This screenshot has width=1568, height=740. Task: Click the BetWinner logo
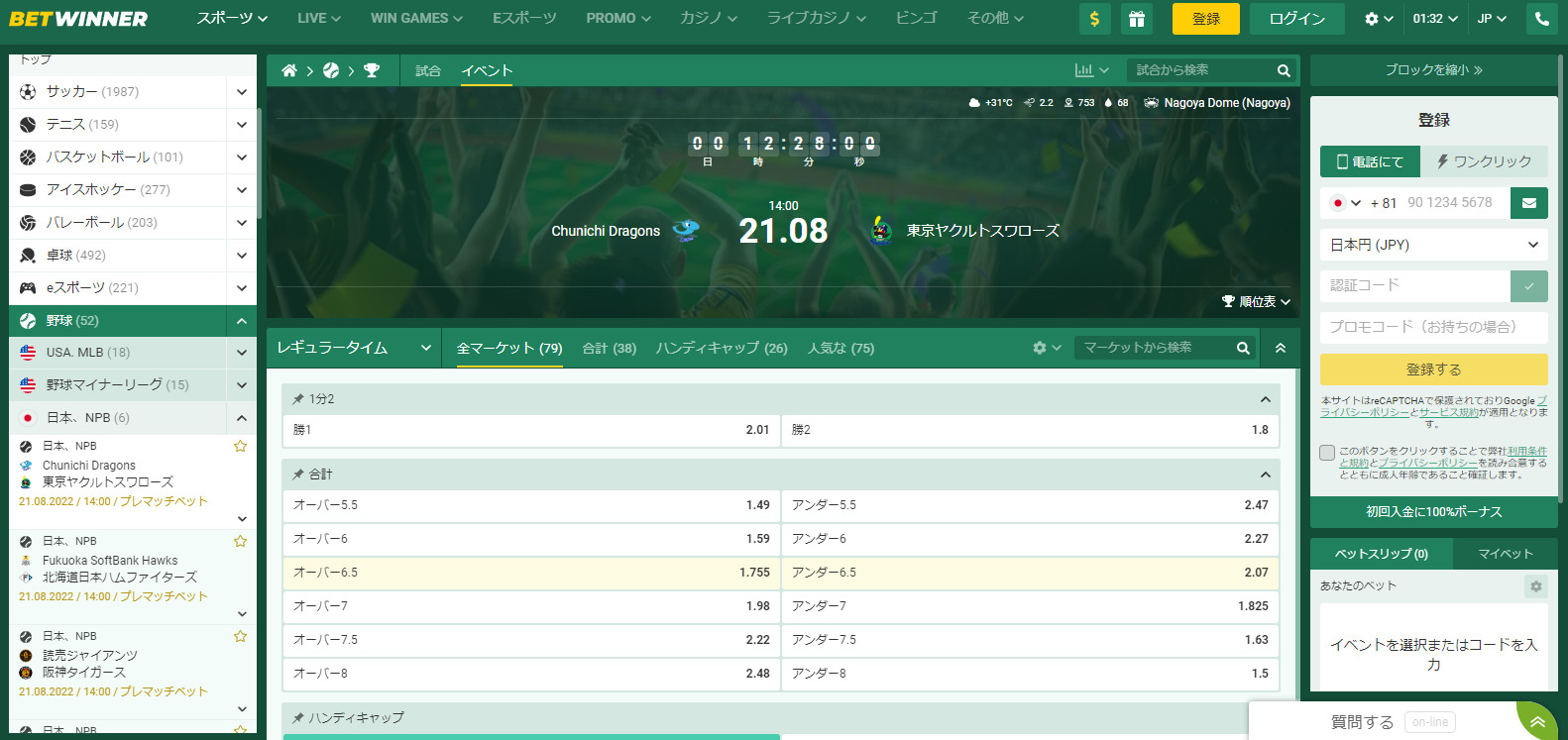(78, 19)
